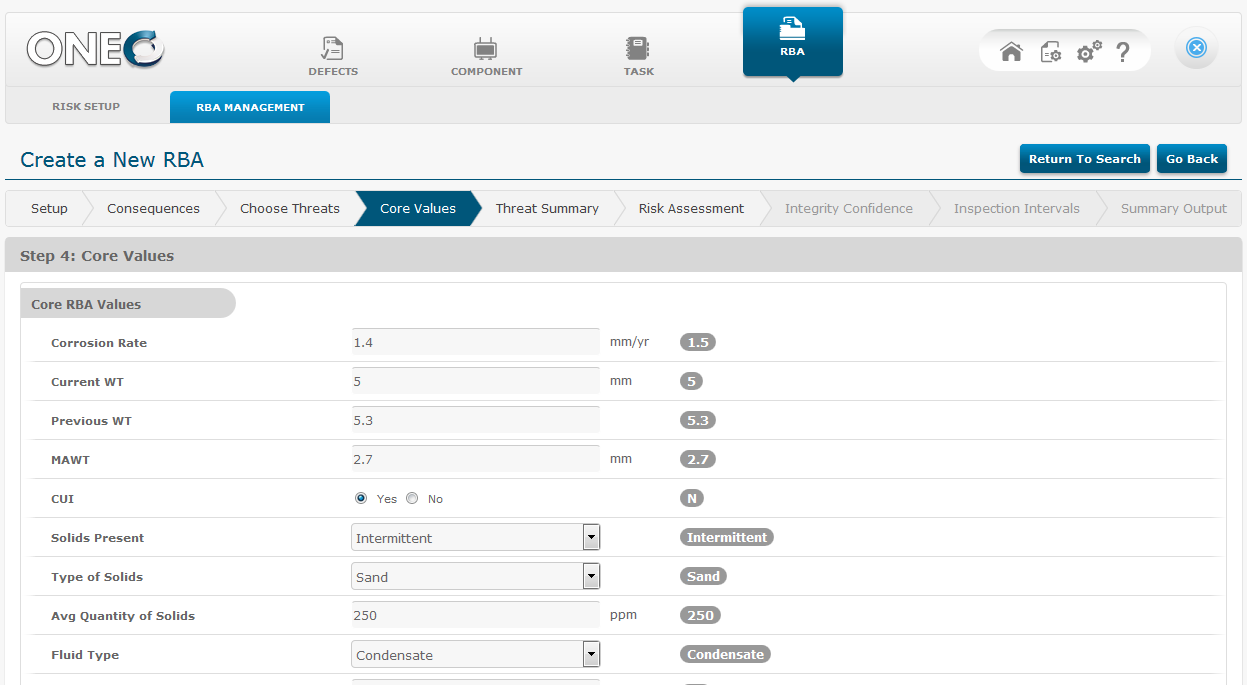Open the settings gears icon

[1088, 52]
